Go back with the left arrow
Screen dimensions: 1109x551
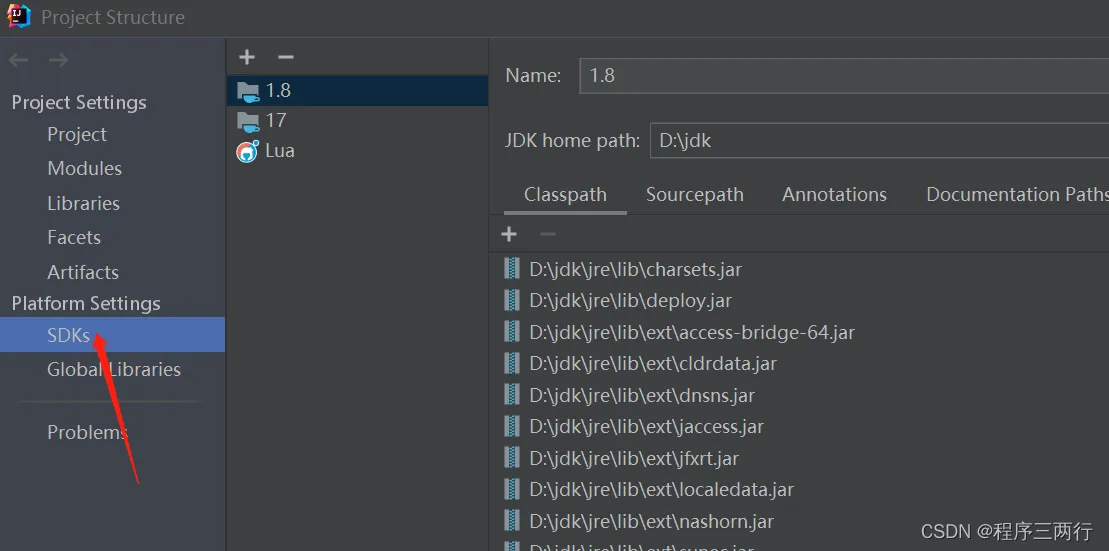(x=18, y=60)
